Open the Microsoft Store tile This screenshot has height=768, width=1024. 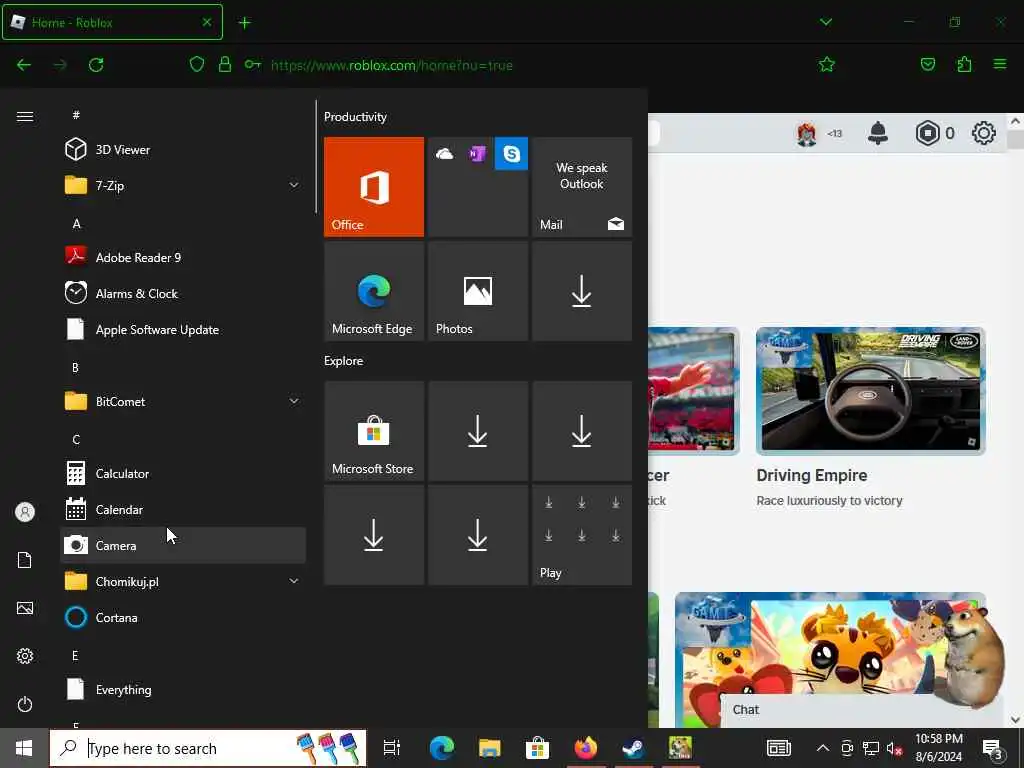pyautogui.click(x=374, y=431)
